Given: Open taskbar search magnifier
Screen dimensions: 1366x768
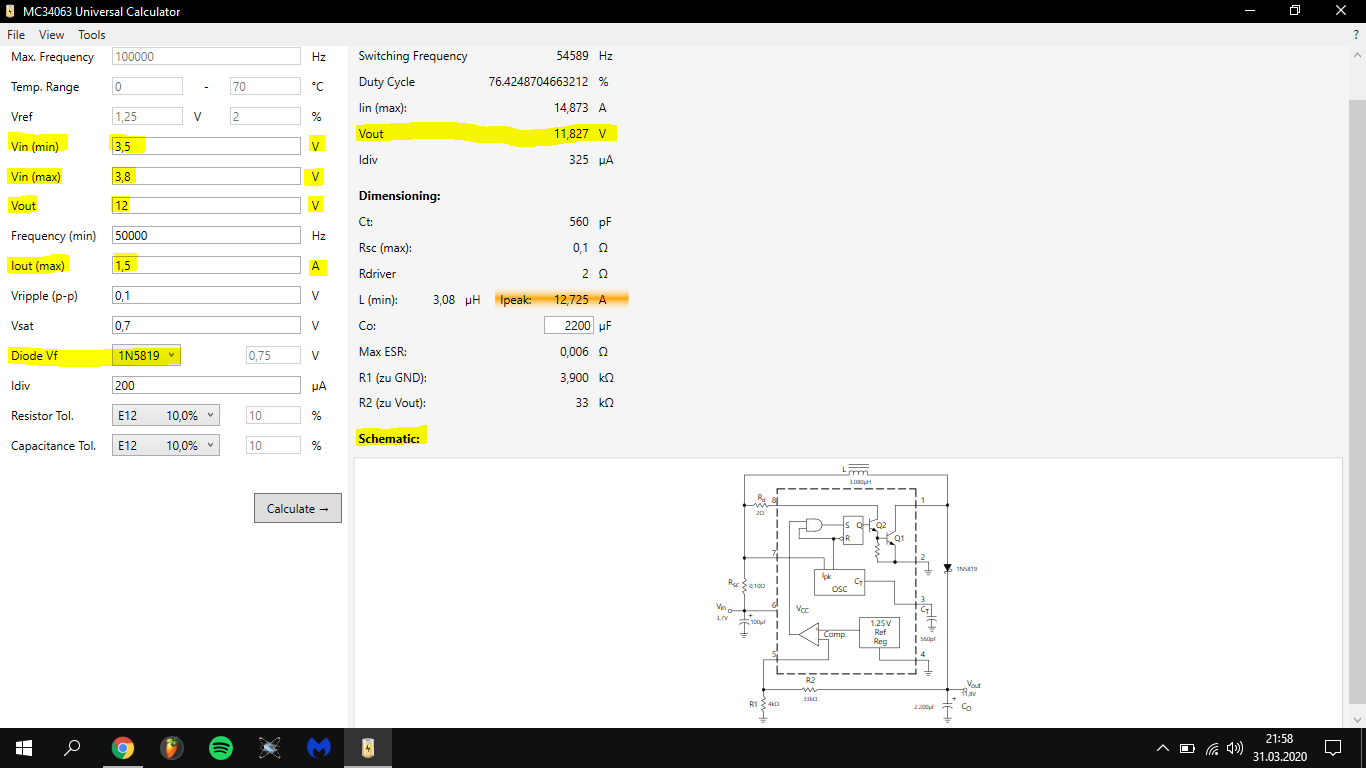Looking at the screenshot, I should tap(72, 747).
